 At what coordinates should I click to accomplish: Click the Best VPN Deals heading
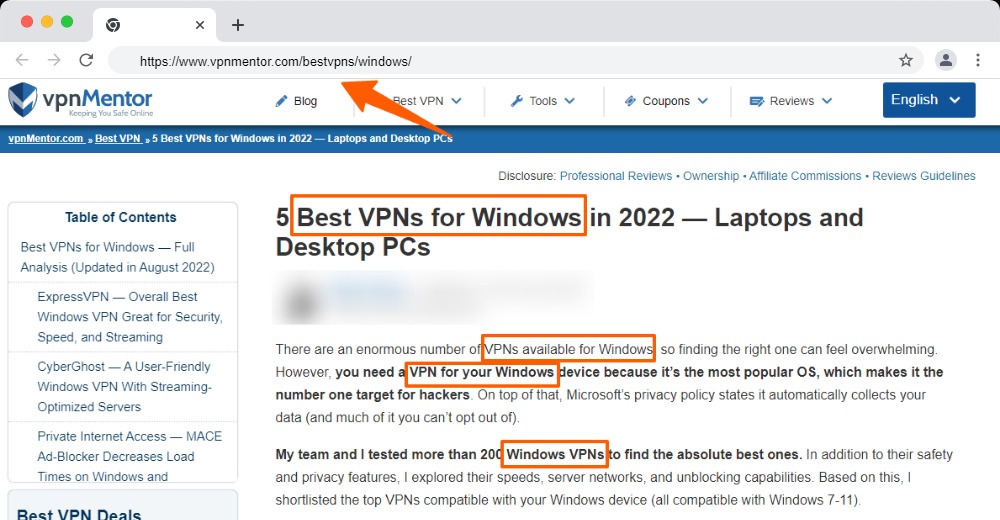pyautogui.click(x=79, y=514)
